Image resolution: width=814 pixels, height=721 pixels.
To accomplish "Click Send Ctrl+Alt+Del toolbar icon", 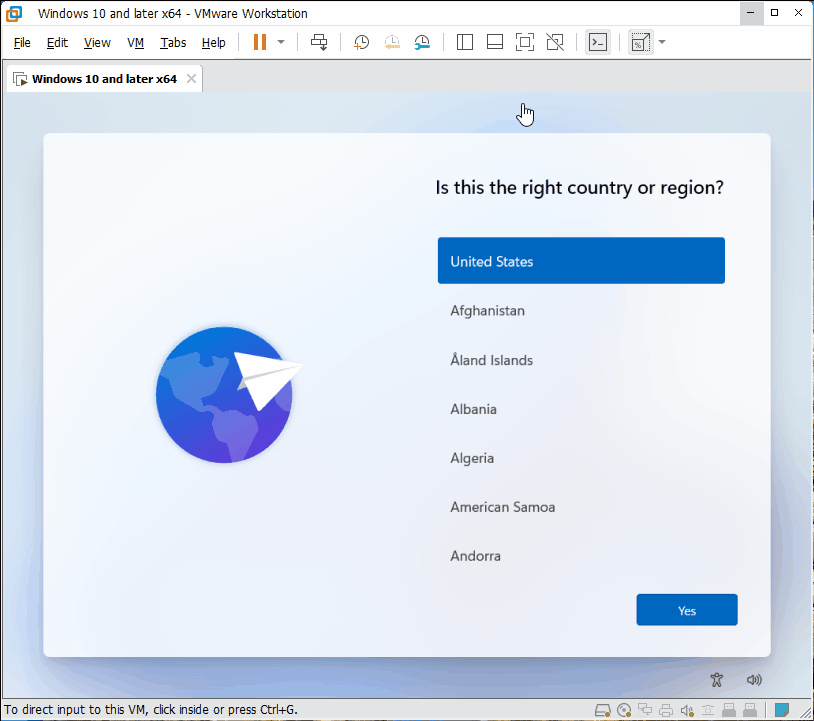I will pyautogui.click(x=319, y=42).
